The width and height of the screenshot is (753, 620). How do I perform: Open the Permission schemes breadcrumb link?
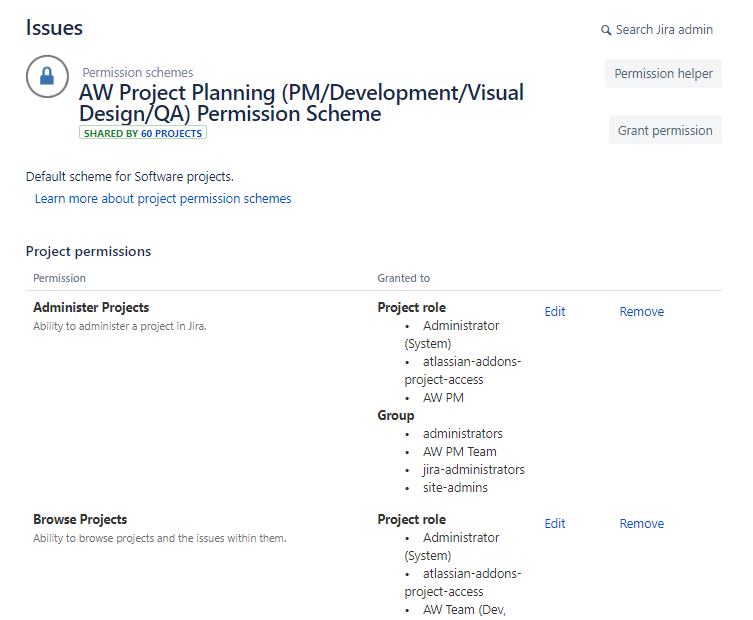tap(138, 73)
